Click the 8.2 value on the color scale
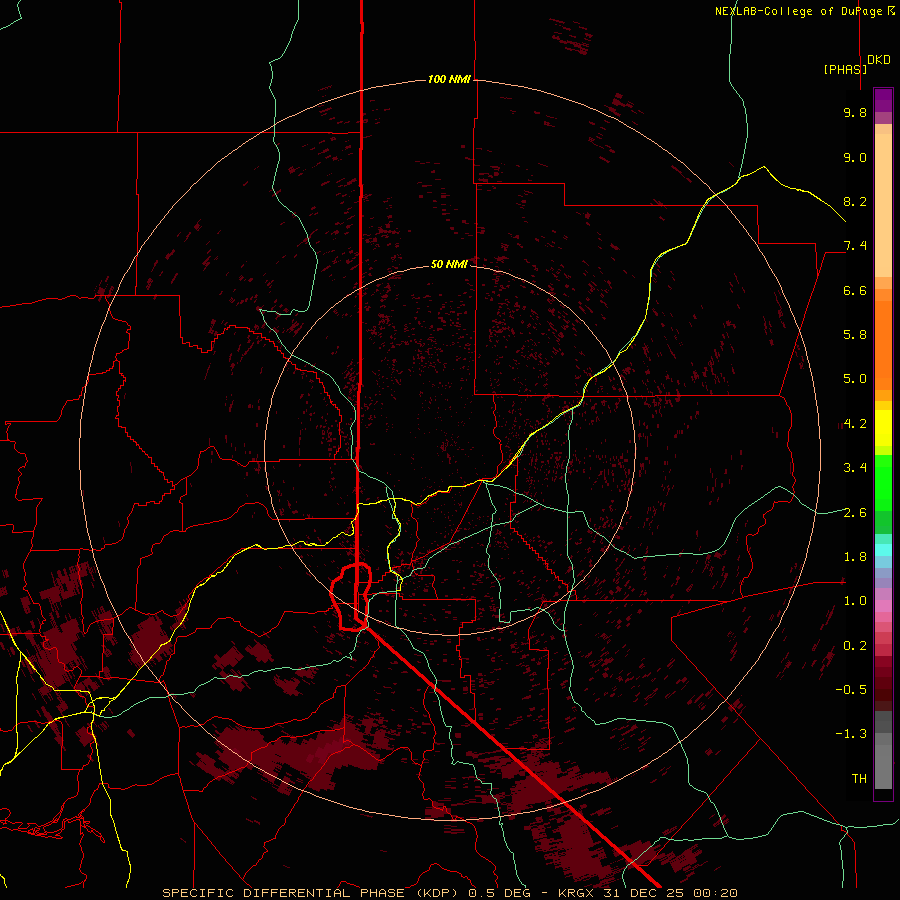 pyautogui.click(x=855, y=201)
